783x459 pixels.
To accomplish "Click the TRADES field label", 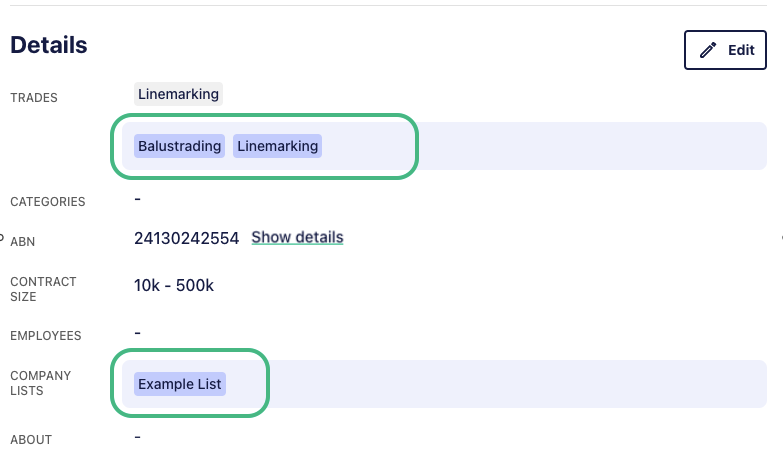I will [34, 97].
